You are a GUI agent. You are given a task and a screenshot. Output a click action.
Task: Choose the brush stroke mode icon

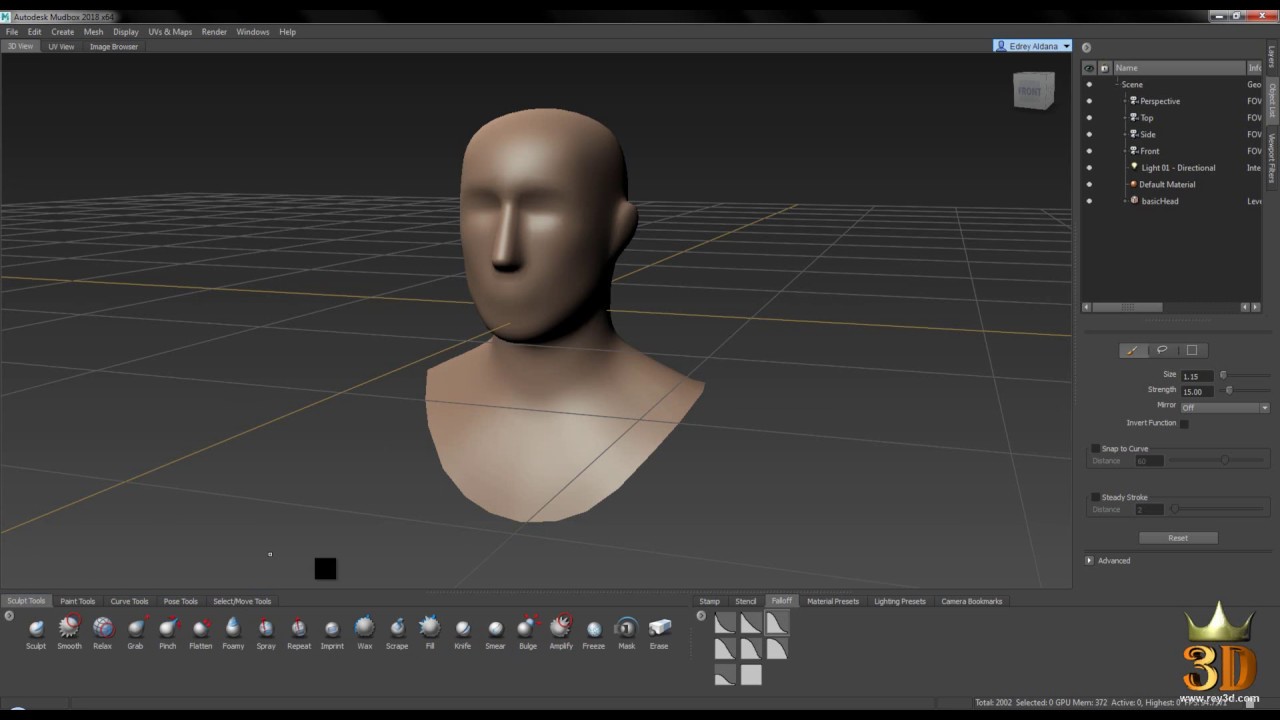[x=1132, y=350]
